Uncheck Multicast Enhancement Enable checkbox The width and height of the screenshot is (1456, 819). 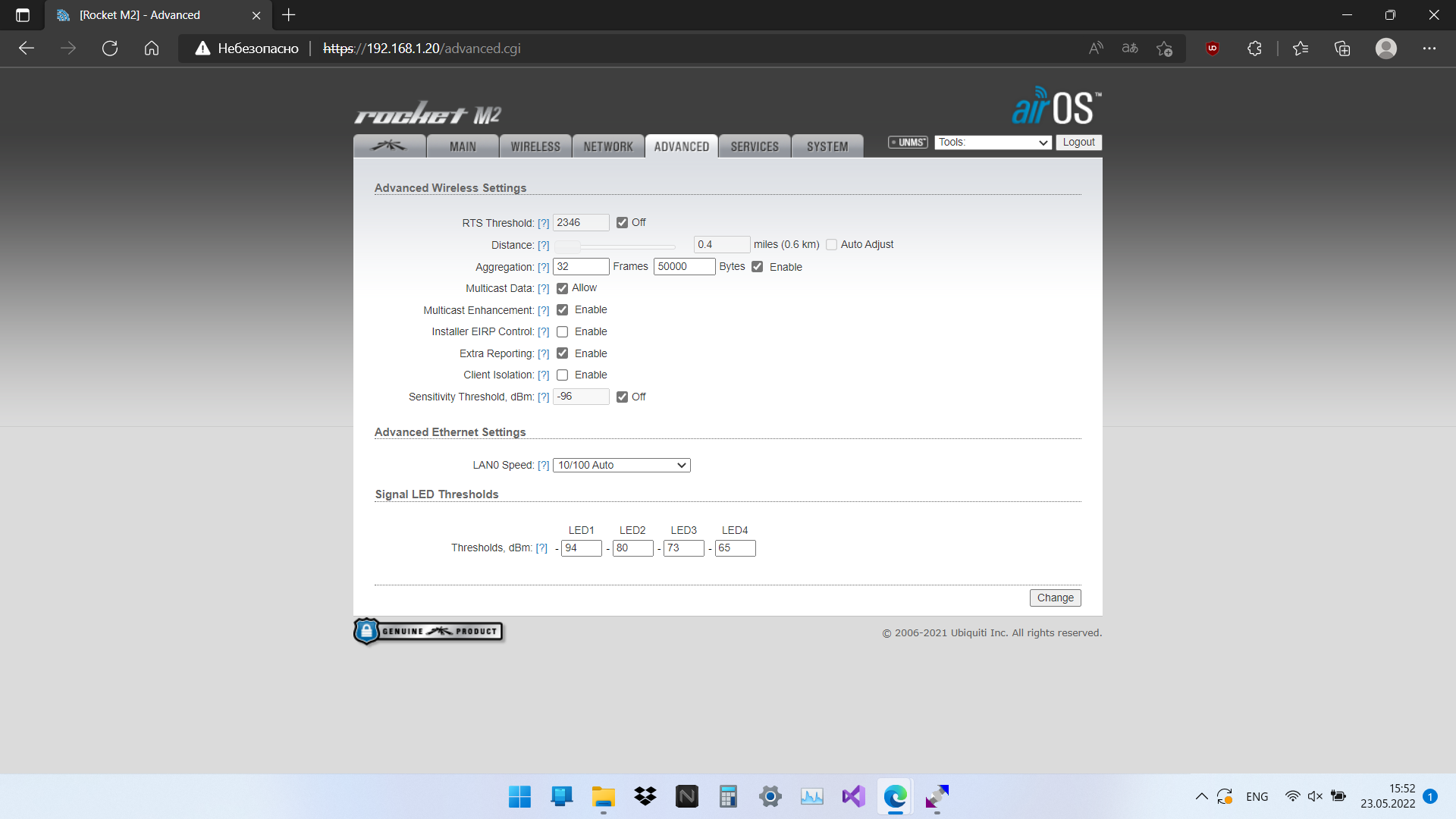point(562,310)
